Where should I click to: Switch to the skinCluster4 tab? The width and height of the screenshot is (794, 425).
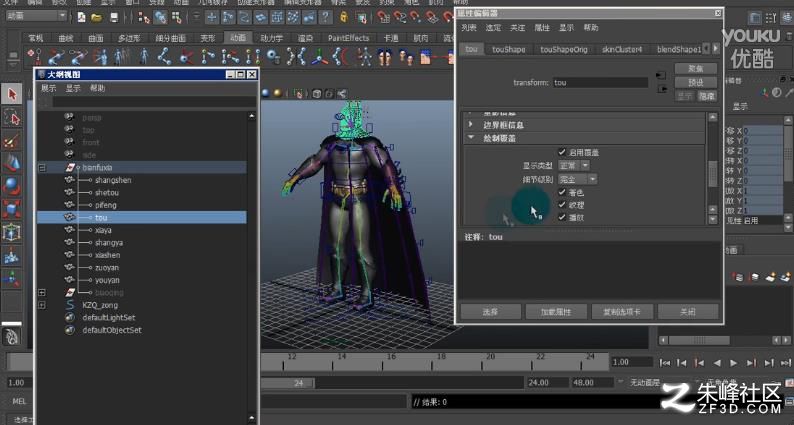(622, 49)
